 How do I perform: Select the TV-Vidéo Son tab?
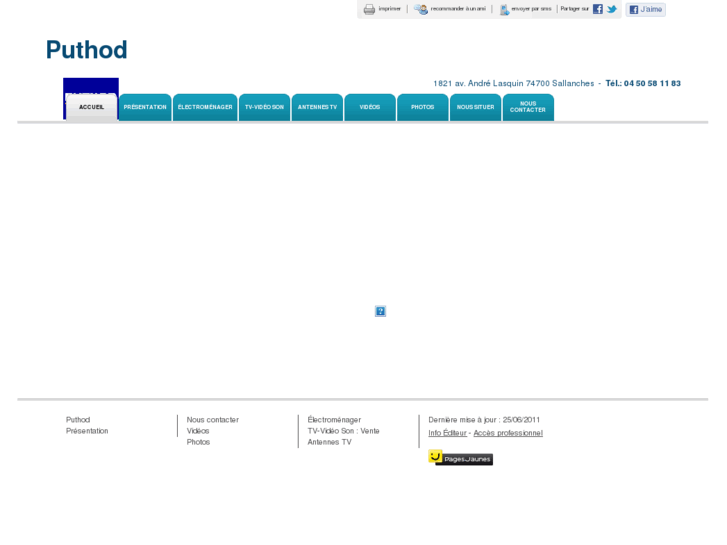(x=264, y=107)
